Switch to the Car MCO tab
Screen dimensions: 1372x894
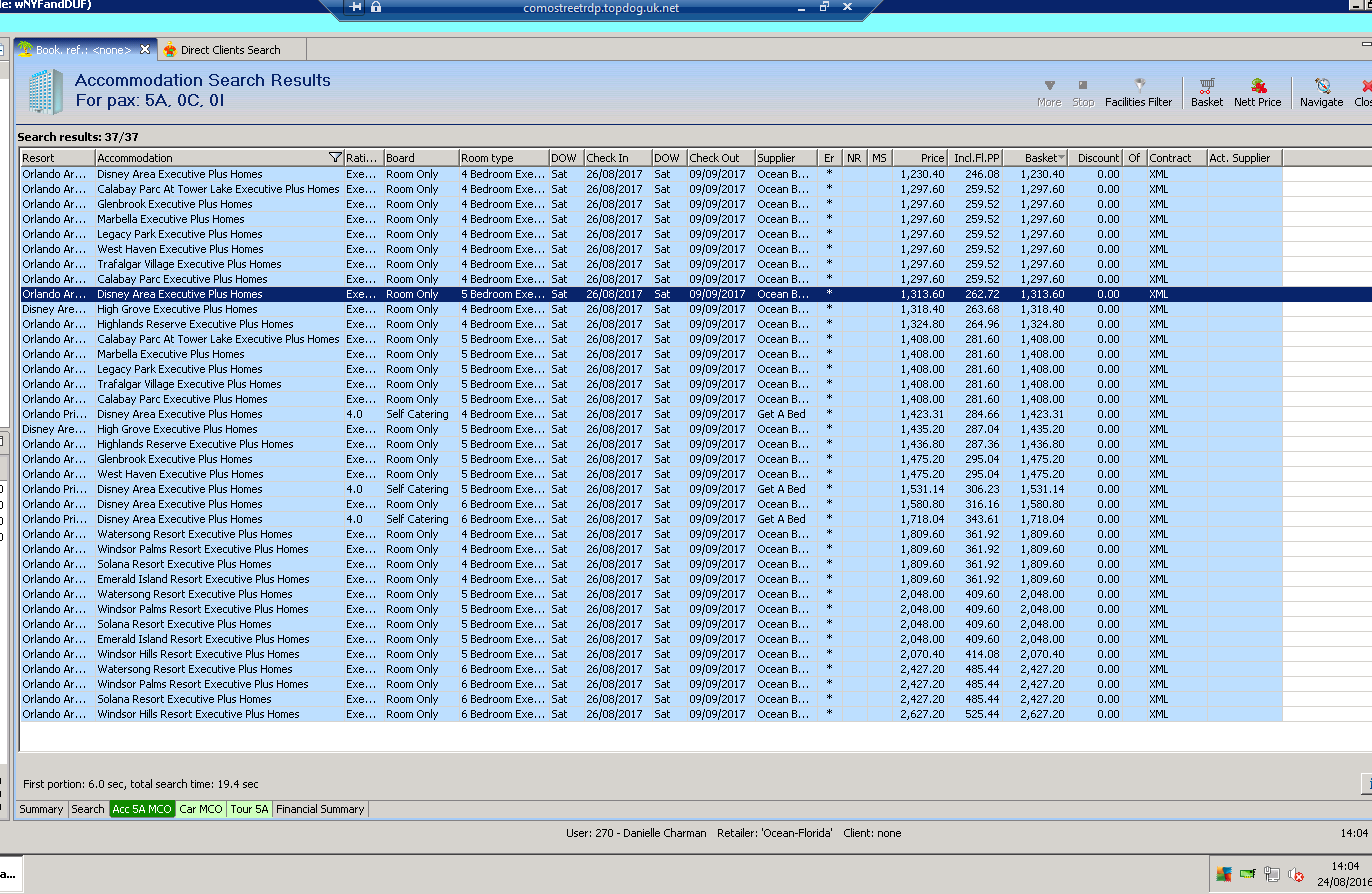[201, 809]
